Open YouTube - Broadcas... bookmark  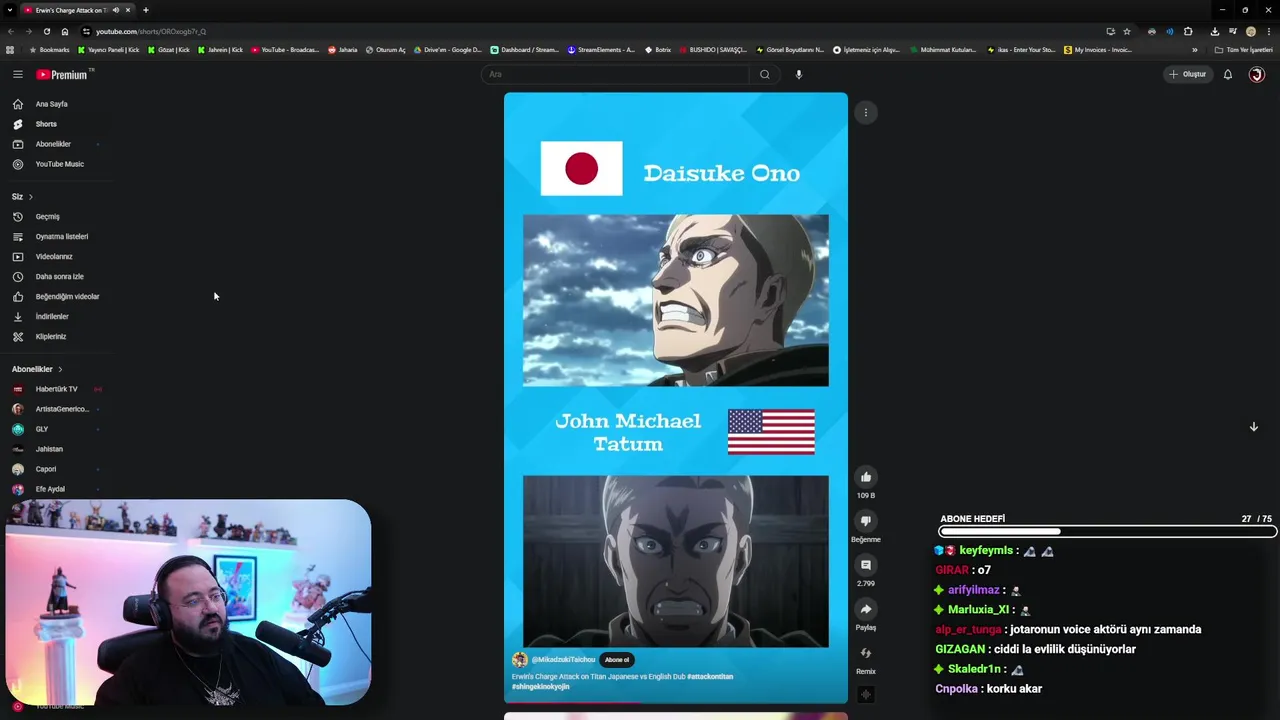tap(285, 50)
